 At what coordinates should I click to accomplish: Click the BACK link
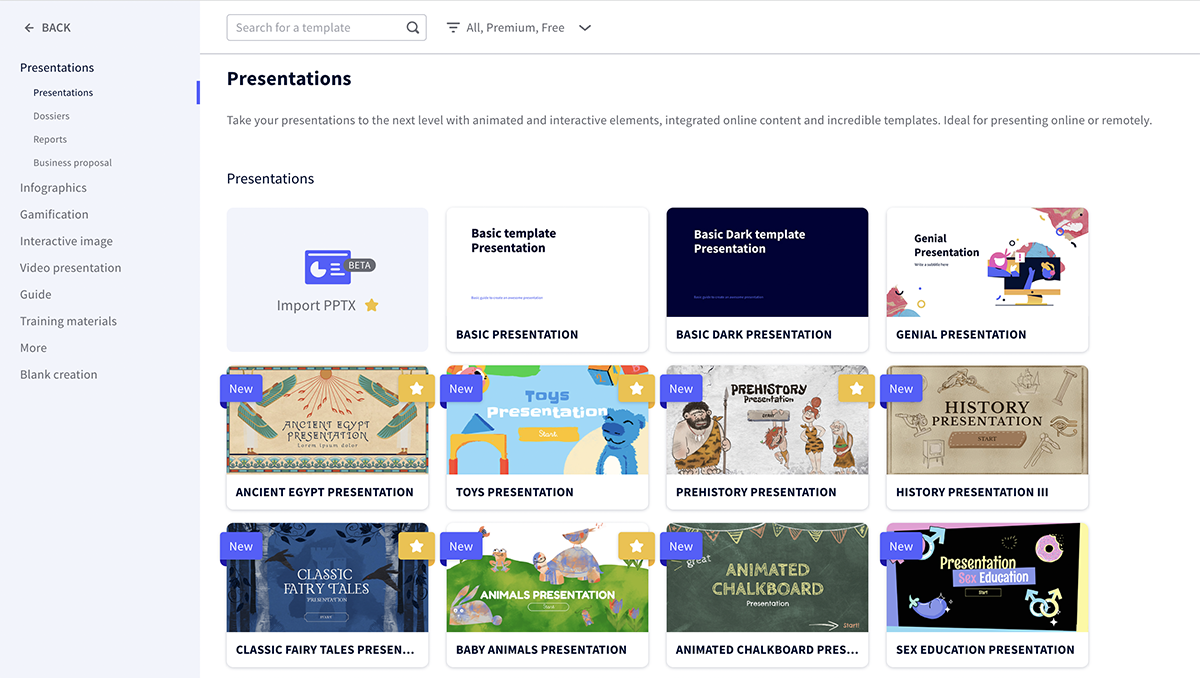[x=56, y=28]
